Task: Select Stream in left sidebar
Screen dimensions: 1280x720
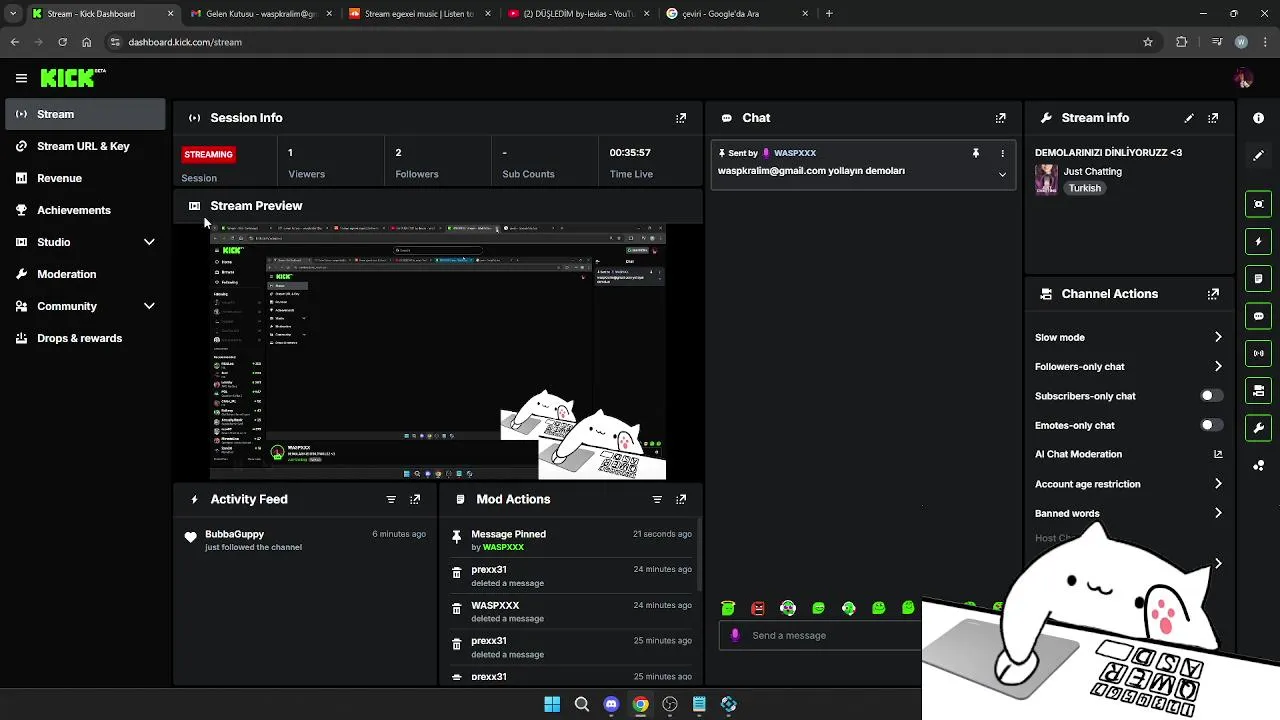Action: point(85,114)
